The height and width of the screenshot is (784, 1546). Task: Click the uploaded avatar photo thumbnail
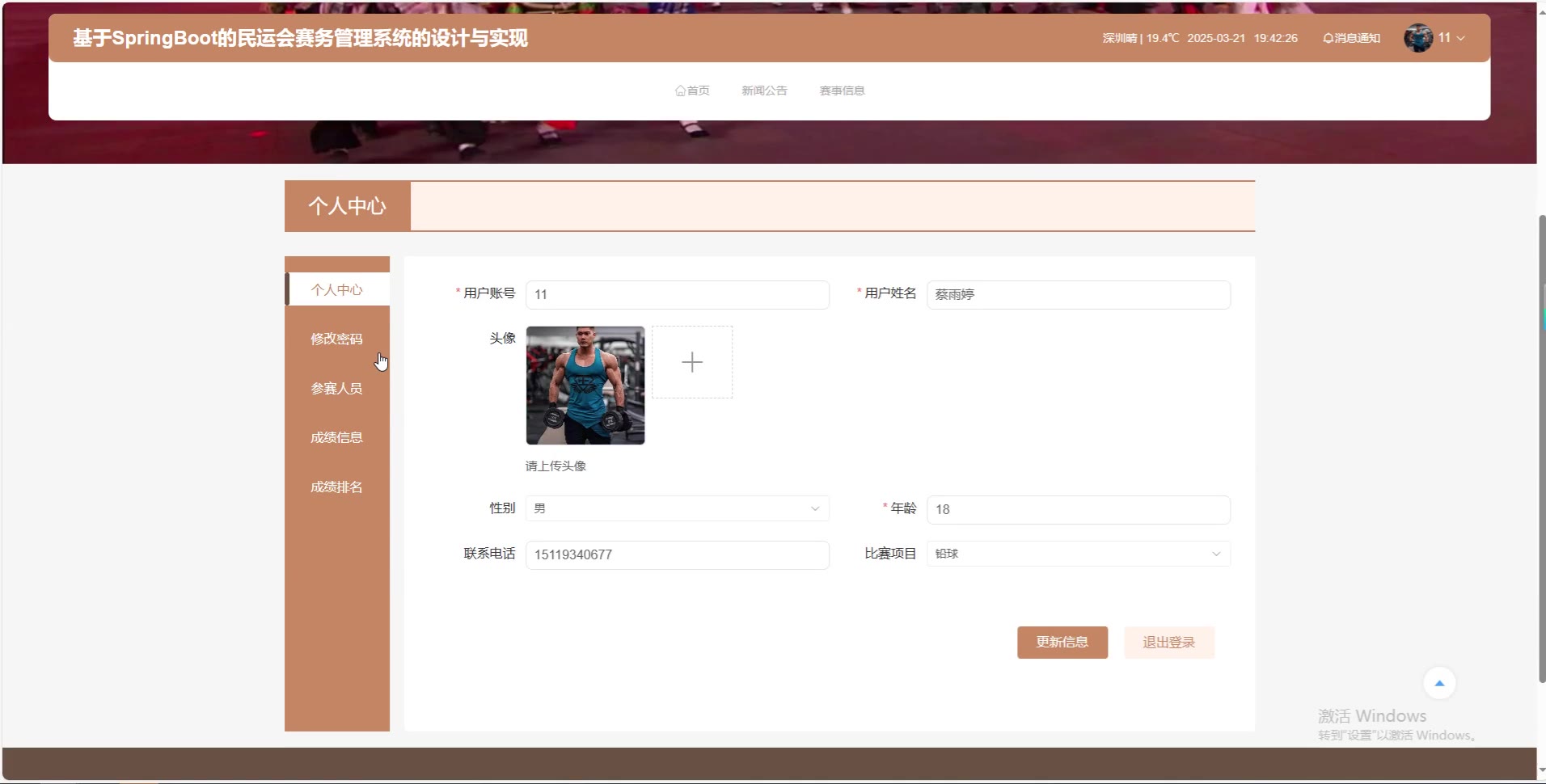tap(585, 386)
